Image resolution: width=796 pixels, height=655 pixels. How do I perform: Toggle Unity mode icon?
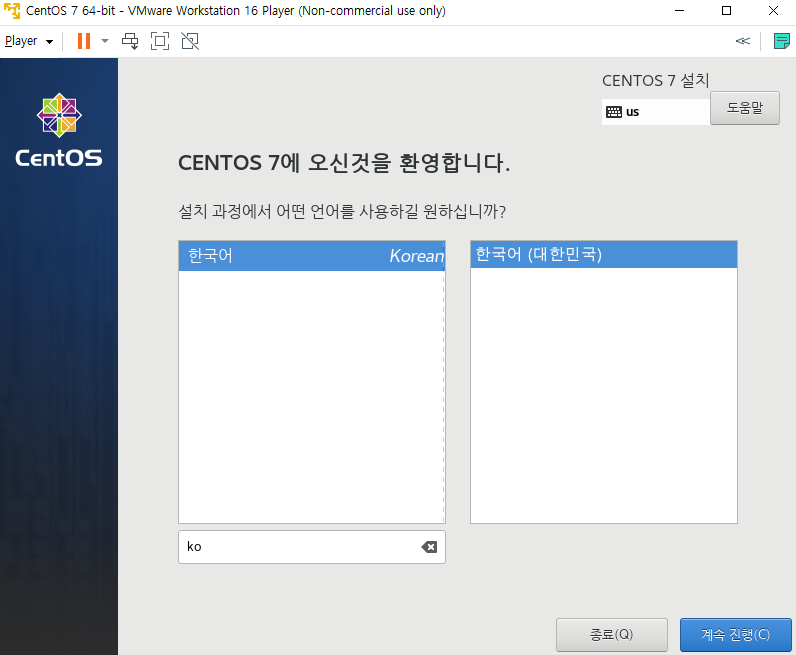click(190, 41)
